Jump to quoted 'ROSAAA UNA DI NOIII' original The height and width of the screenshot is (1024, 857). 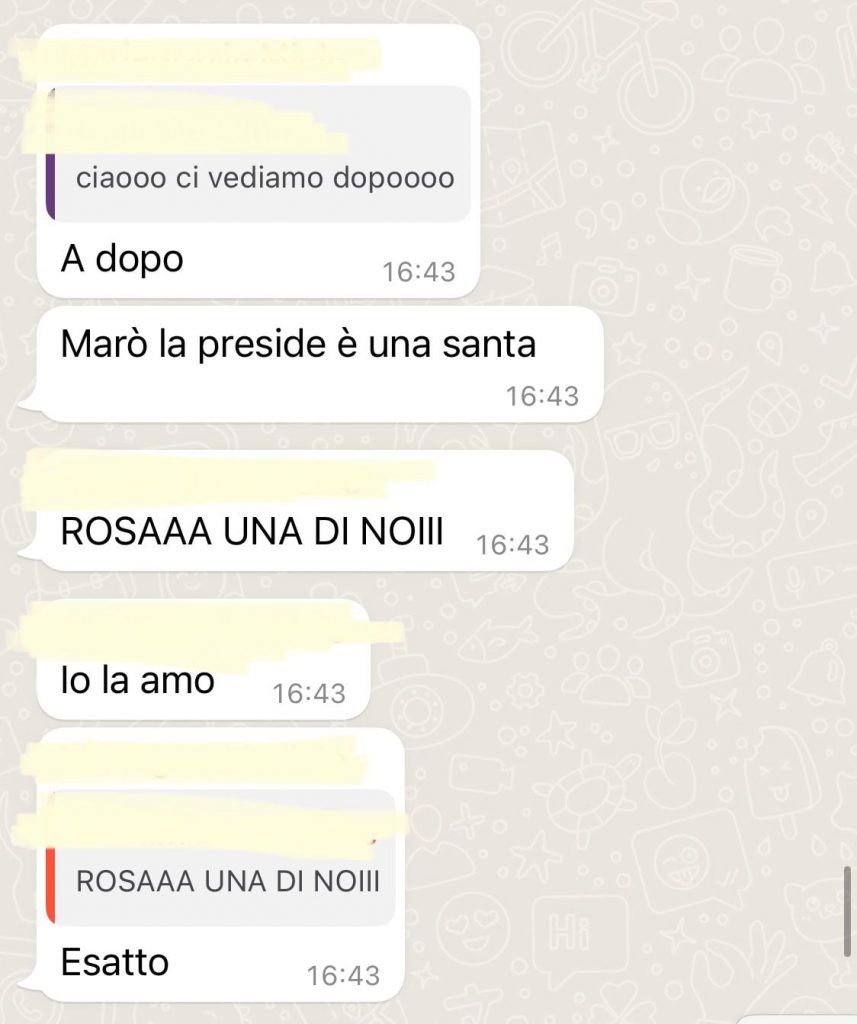click(221, 857)
